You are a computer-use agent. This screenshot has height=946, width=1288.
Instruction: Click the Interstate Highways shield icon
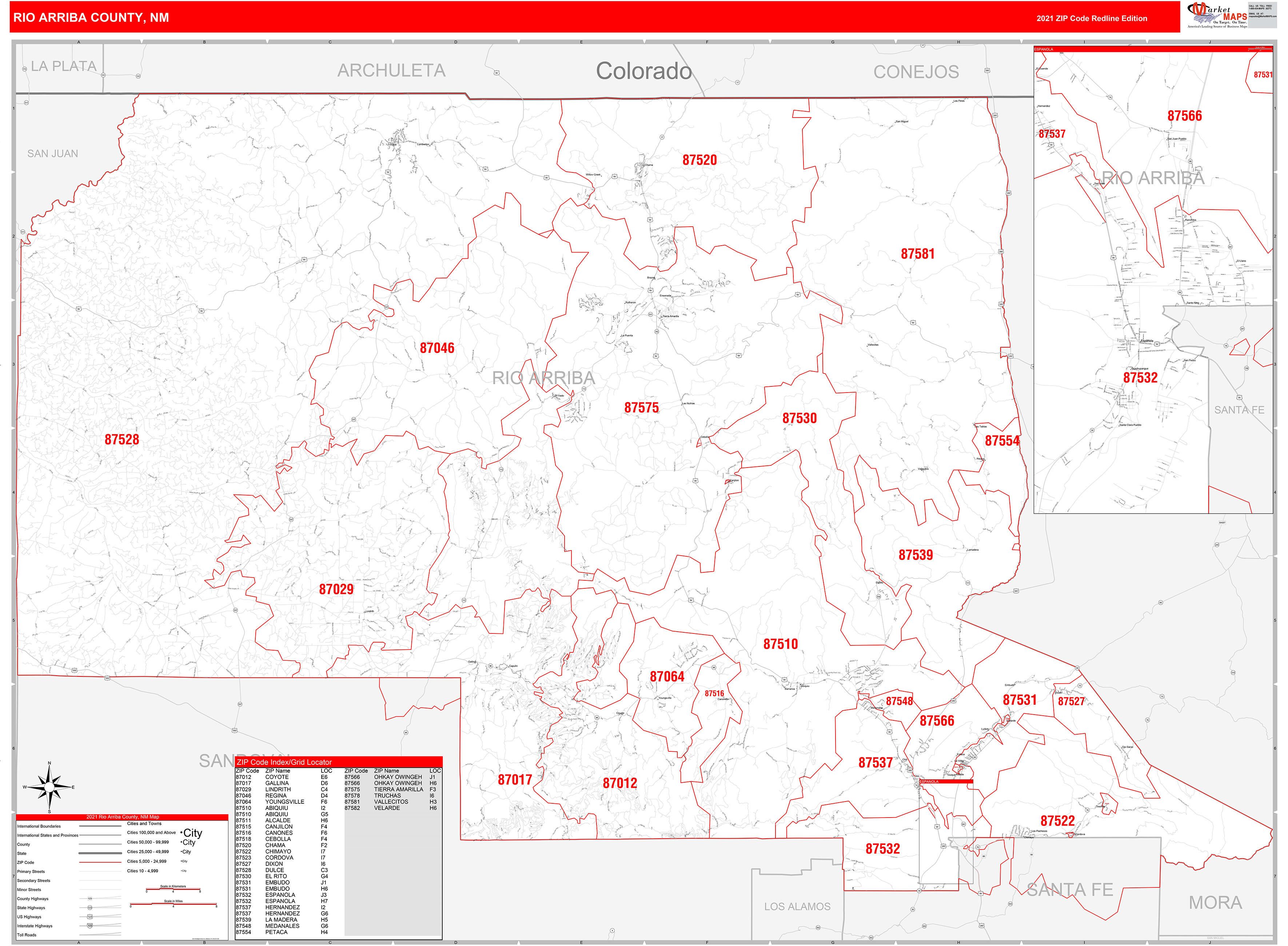90,926
